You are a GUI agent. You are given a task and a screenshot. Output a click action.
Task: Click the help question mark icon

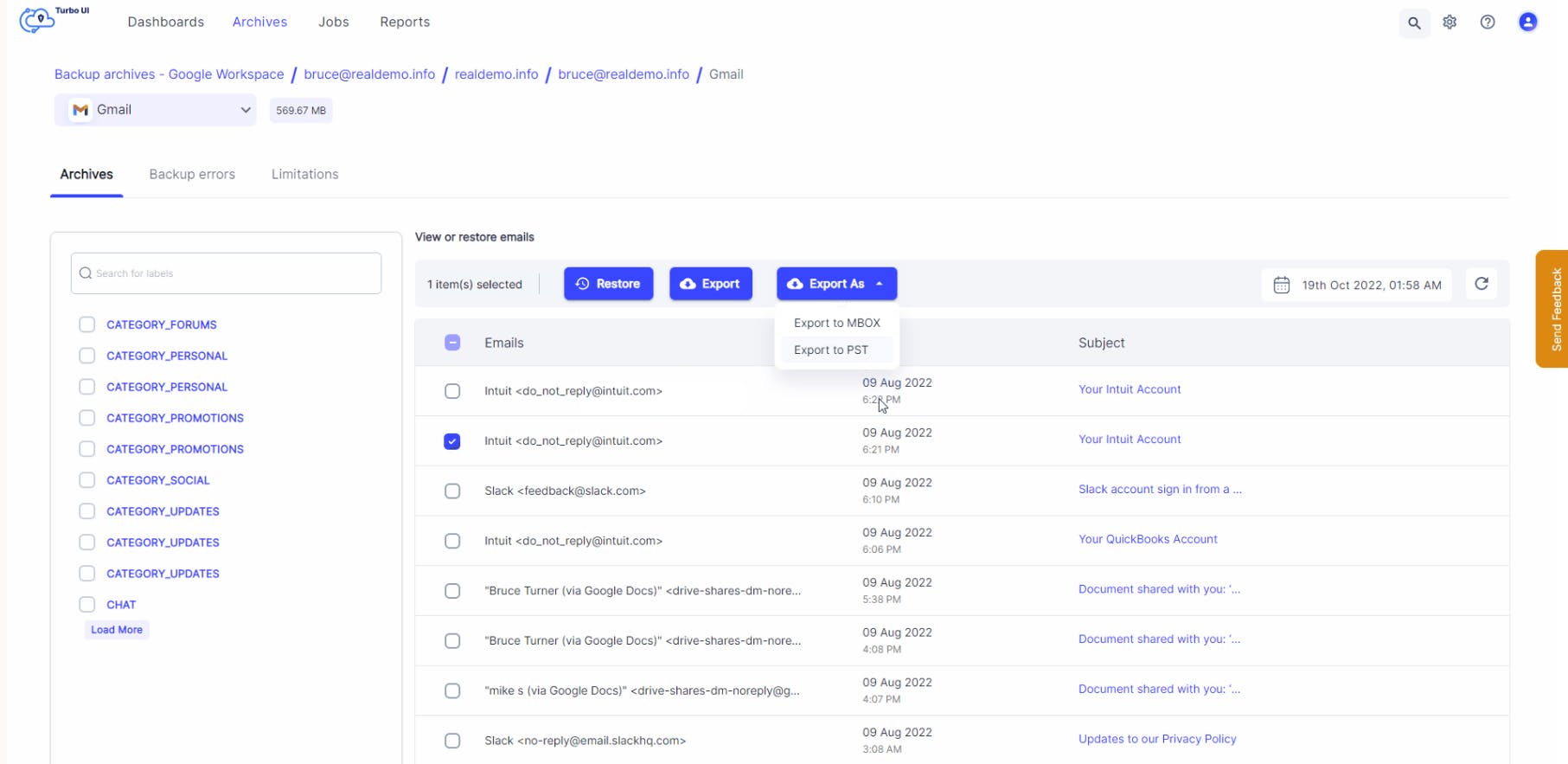click(x=1488, y=22)
